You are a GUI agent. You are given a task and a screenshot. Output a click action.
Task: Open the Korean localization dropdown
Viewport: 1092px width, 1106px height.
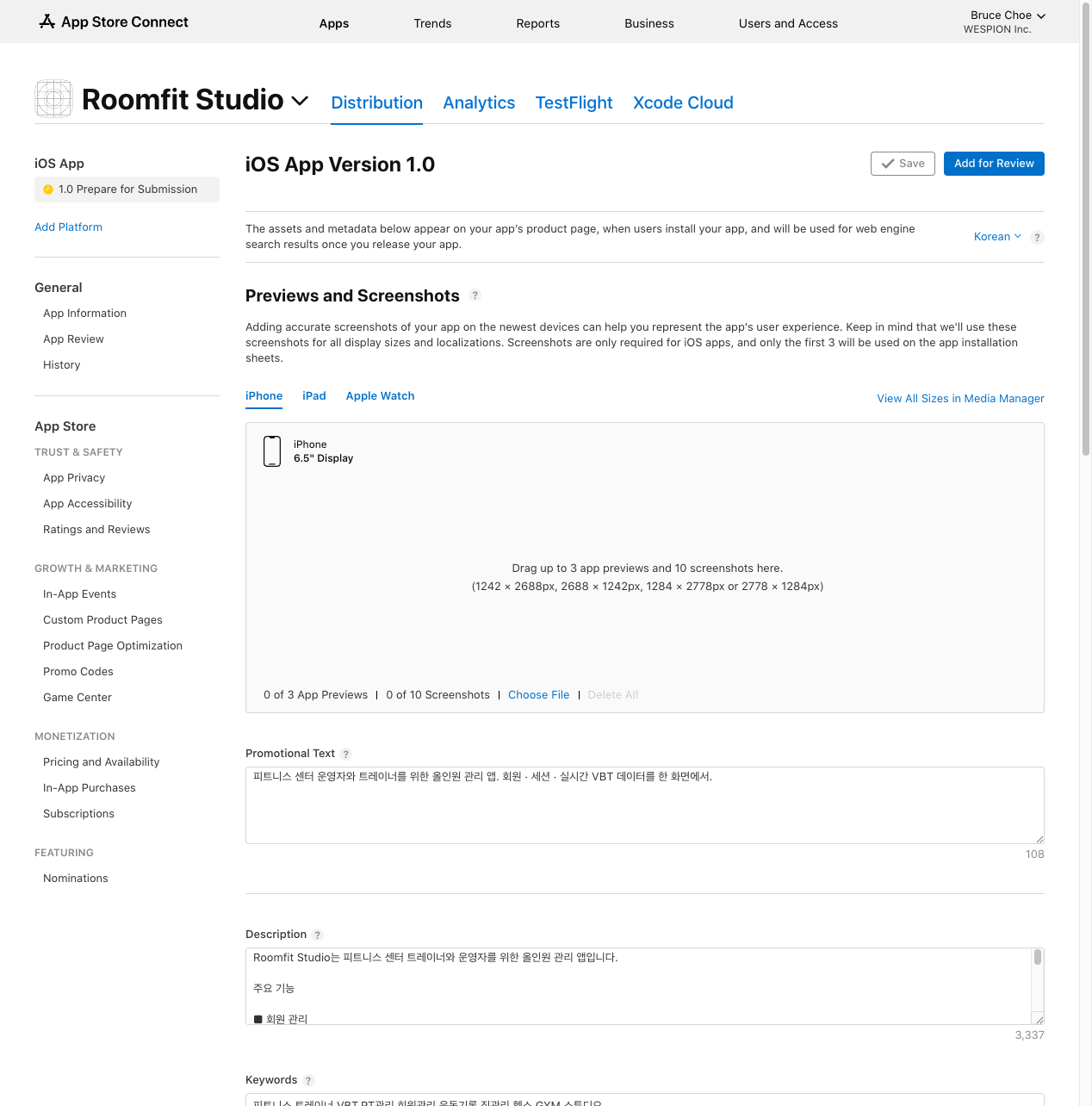point(996,237)
